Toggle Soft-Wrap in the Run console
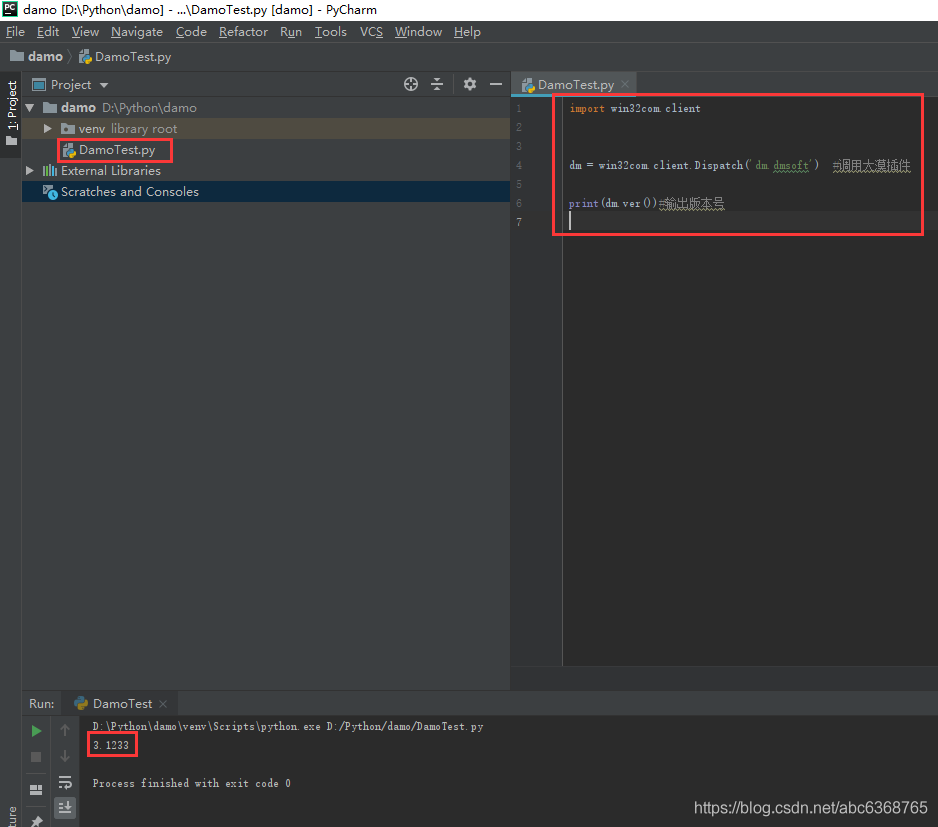Screen dimensions: 938x827 pyautogui.click(x=65, y=782)
